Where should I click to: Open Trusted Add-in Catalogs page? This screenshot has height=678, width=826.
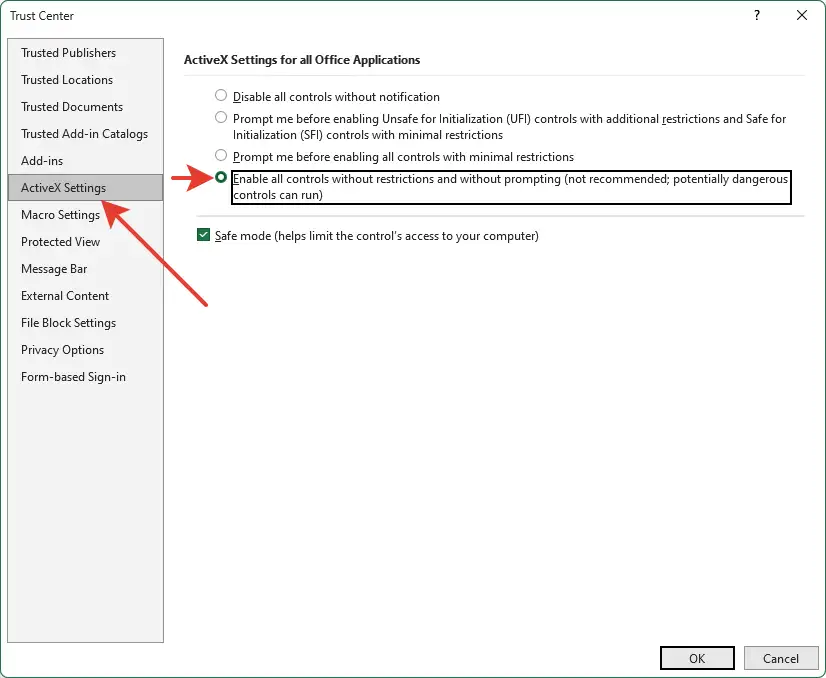tap(83, 133)
